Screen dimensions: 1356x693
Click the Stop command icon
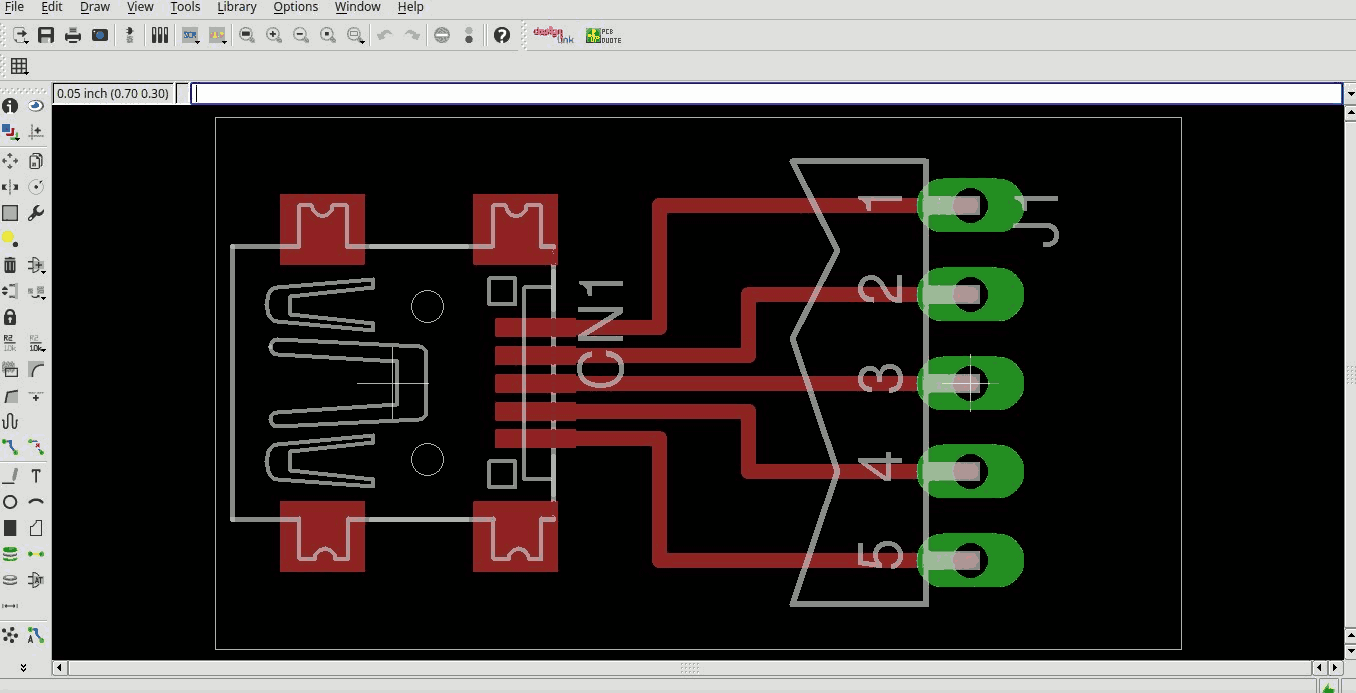click(443, 35)
